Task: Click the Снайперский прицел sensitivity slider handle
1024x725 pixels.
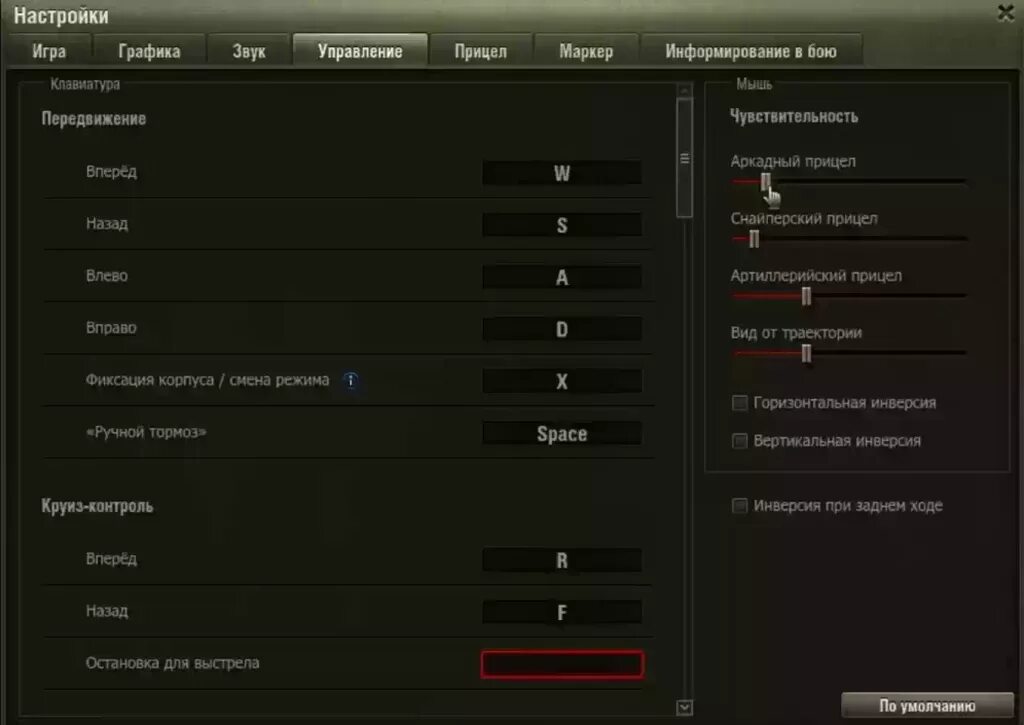Action: (754, 239)
